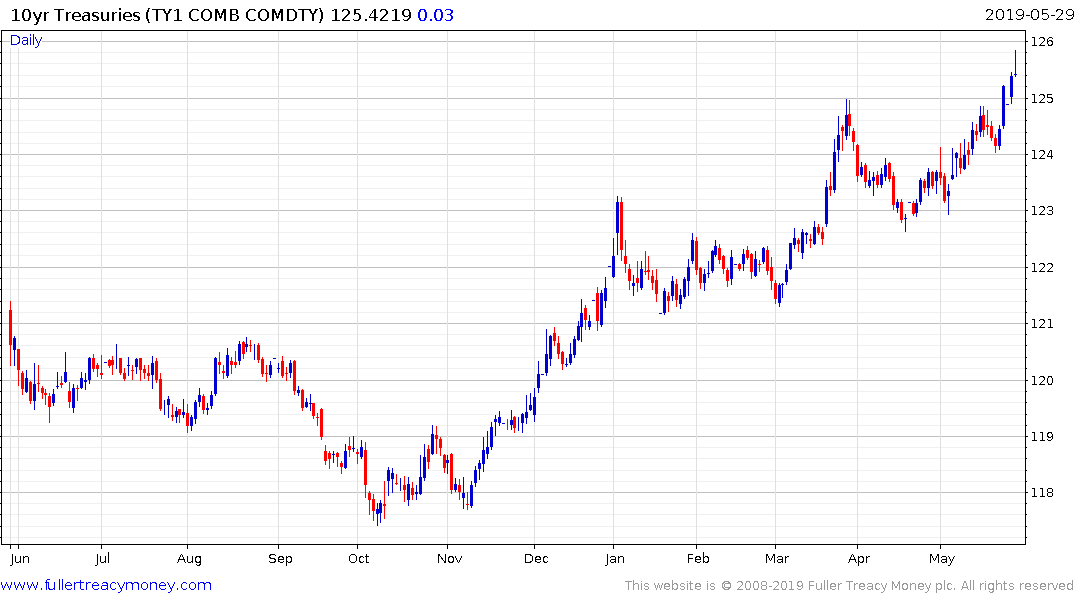Viewport: 1075px width, 600px height.
Task: Click the copyright notice 'Fuller Treacy Money plc'
Action: (881, 586)
